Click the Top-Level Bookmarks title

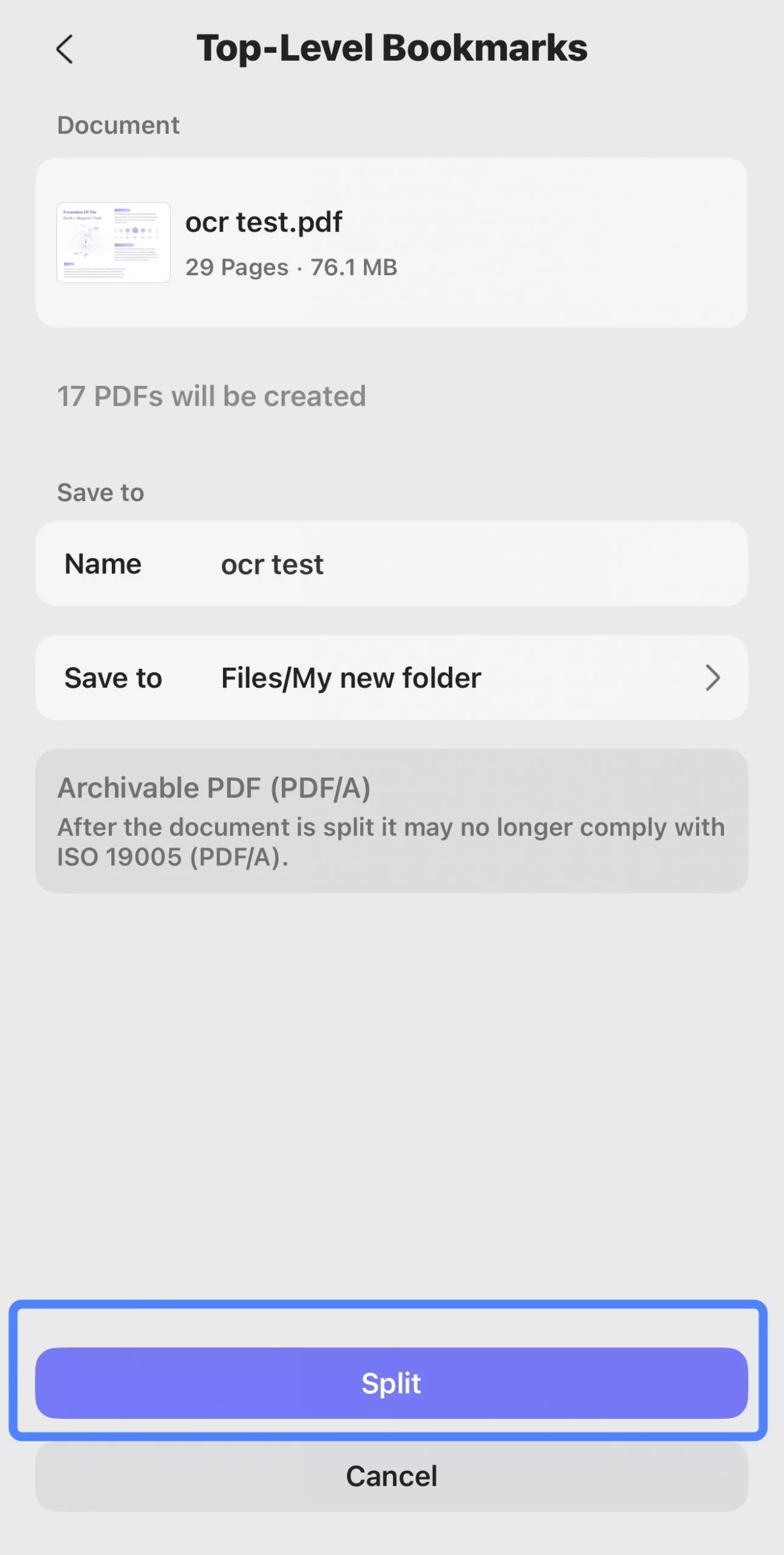392,48
